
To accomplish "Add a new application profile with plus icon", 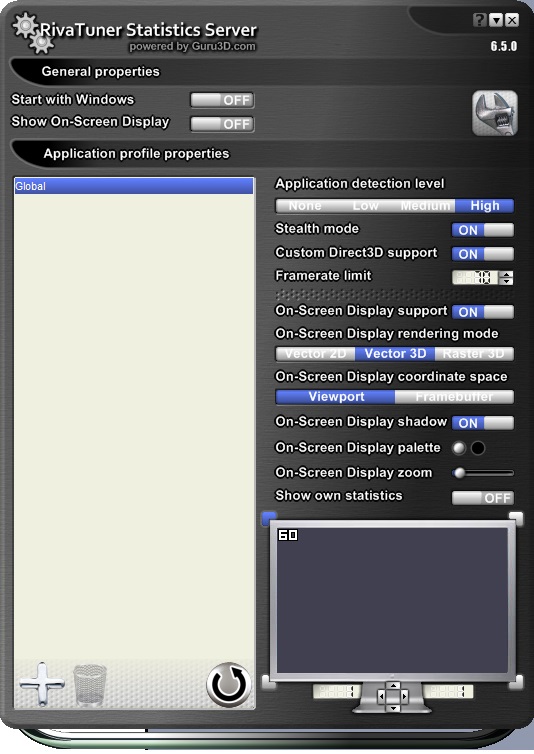I will 42,684.
